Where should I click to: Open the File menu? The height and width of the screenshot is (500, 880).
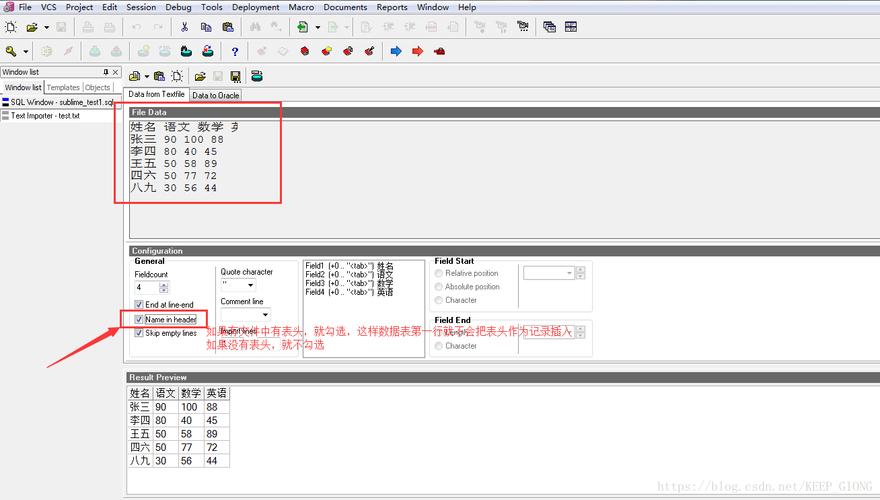pos(25,7)
